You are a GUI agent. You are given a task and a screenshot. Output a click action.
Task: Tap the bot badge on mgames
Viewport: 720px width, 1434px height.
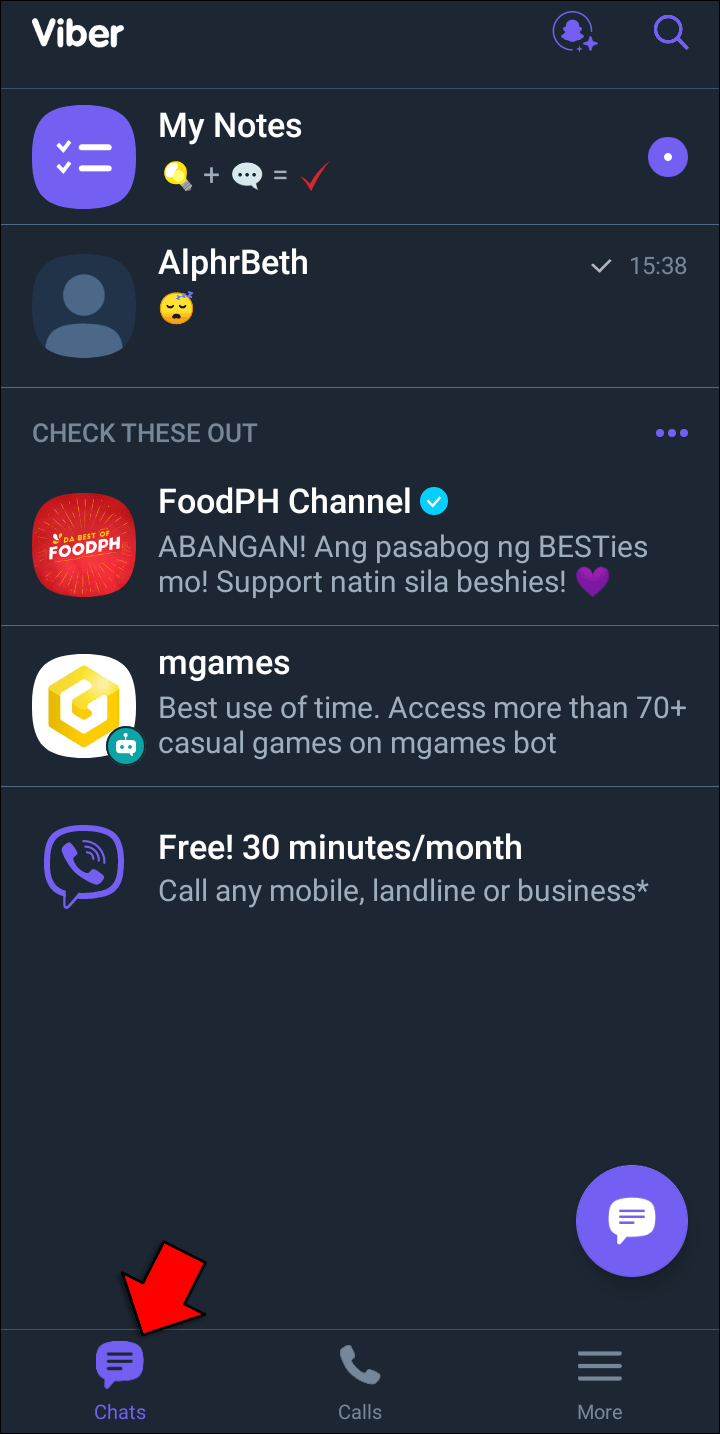pyautogui.click(x=126, y=745)
